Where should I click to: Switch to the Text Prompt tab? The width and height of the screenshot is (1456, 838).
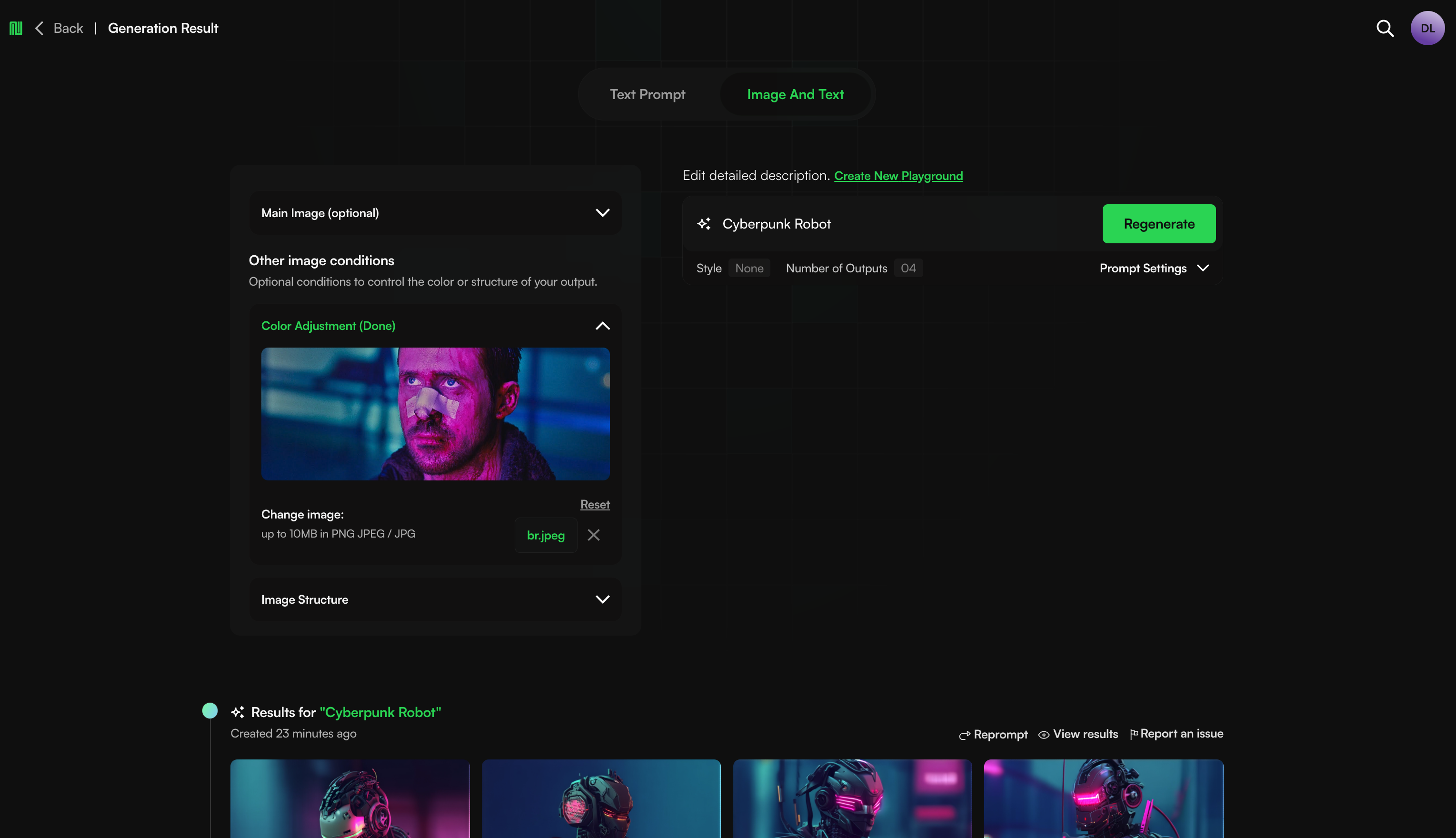click(x=648, y=94)
